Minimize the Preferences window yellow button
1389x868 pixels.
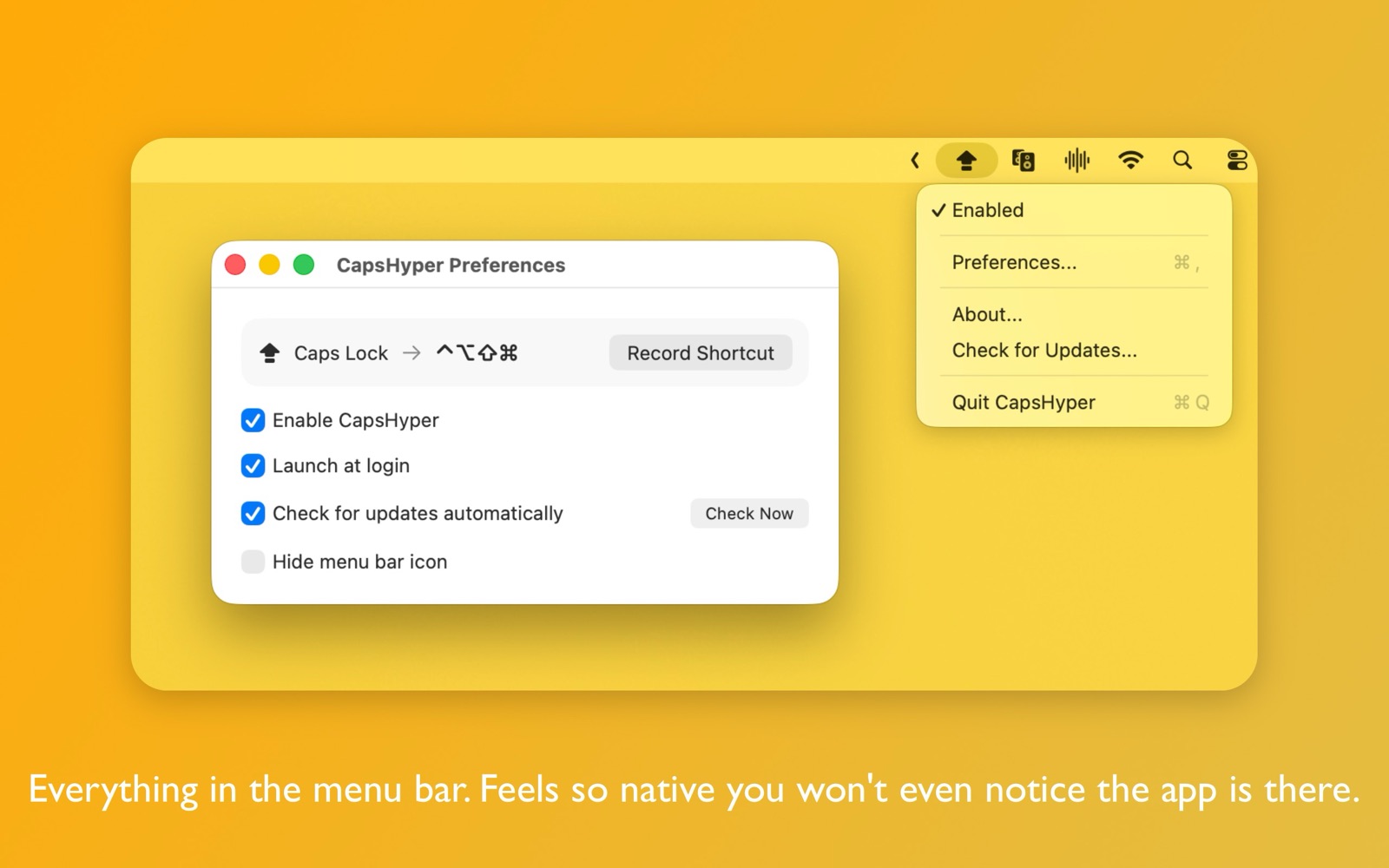tap(270, 265)
